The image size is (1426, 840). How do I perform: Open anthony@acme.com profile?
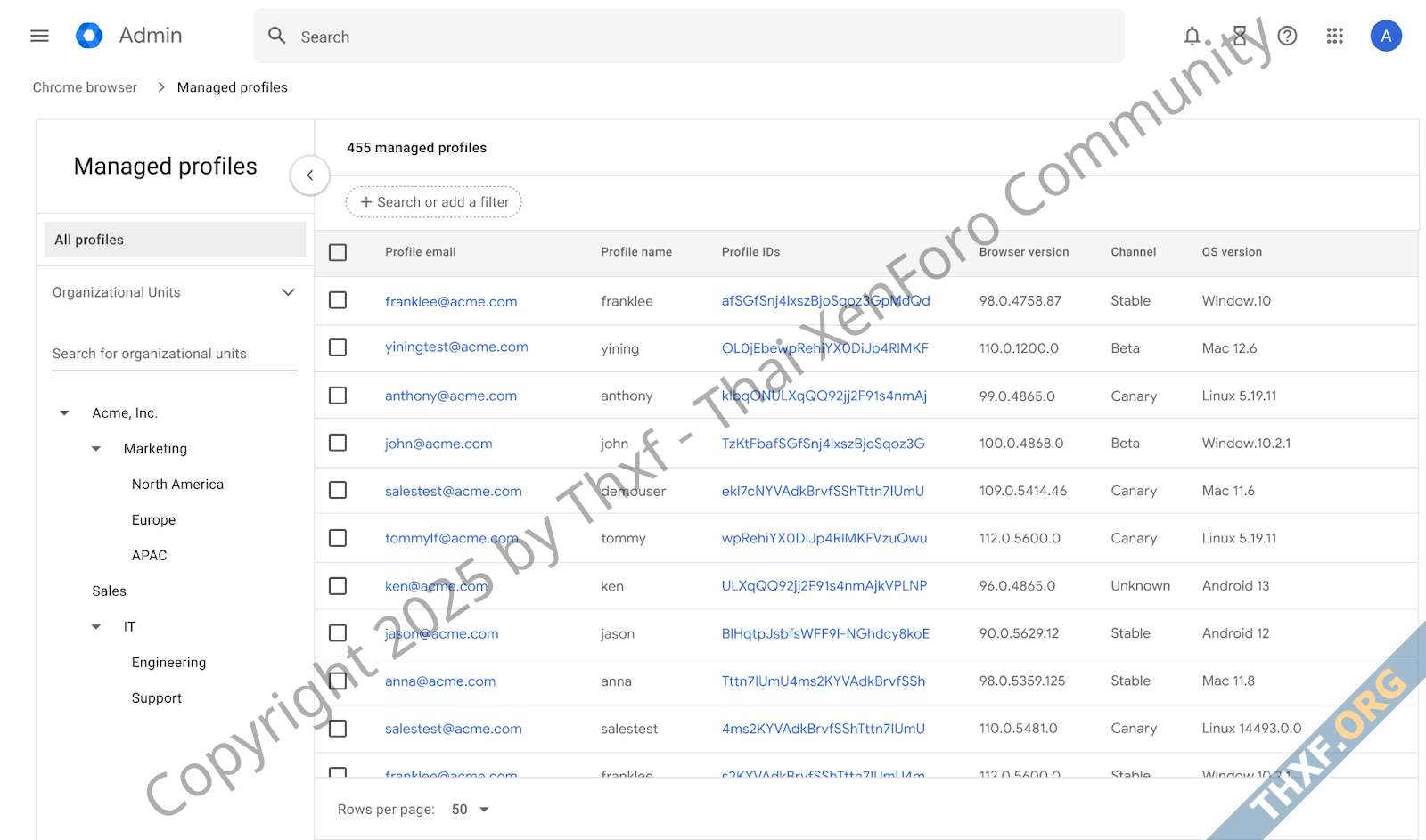click(451, 396)
